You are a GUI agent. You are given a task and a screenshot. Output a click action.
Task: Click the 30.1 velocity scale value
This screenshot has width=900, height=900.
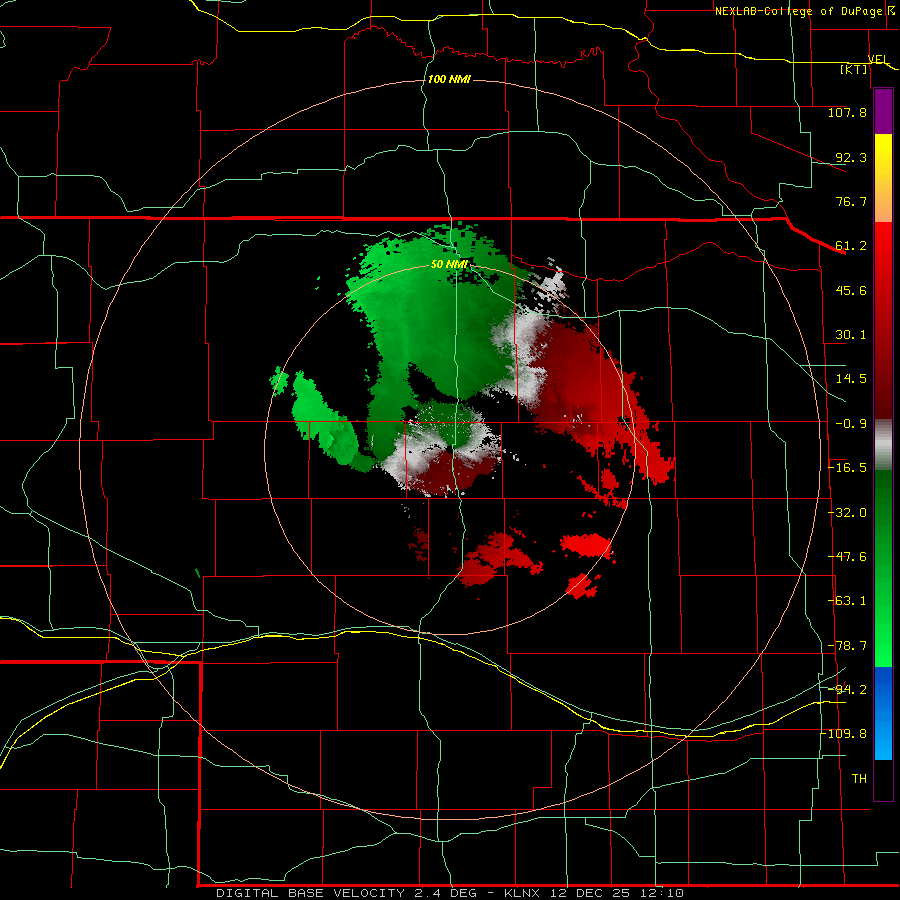pyautogui.click(x=851, y=335)
